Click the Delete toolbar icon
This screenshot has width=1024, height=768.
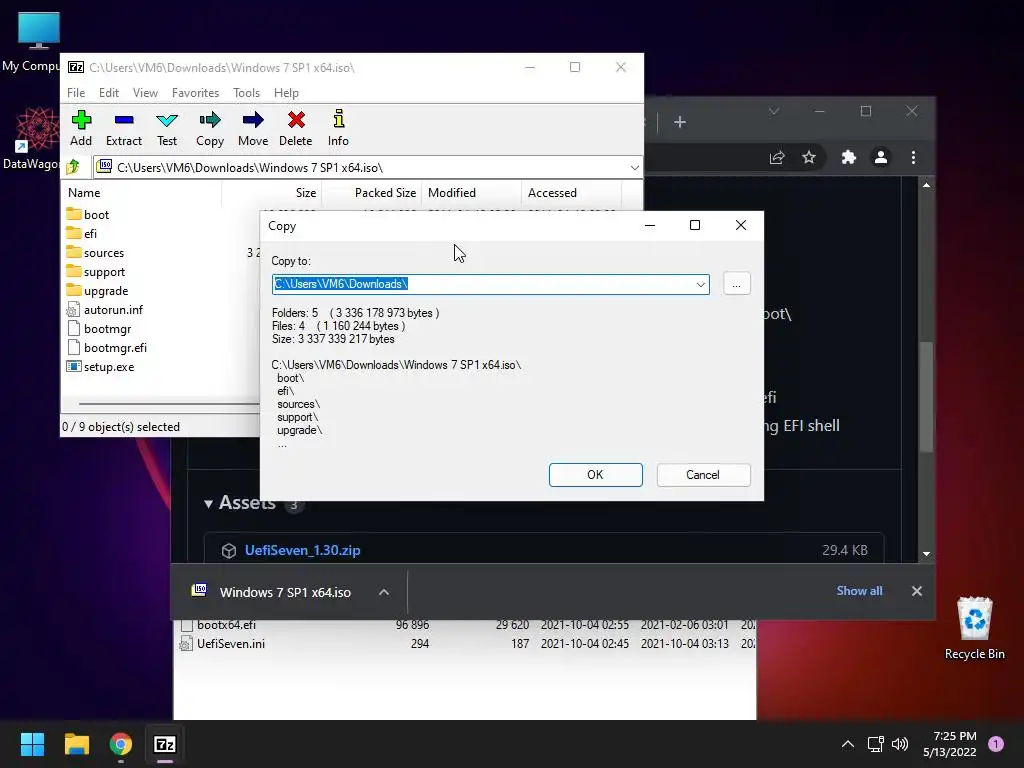(296, 128)
